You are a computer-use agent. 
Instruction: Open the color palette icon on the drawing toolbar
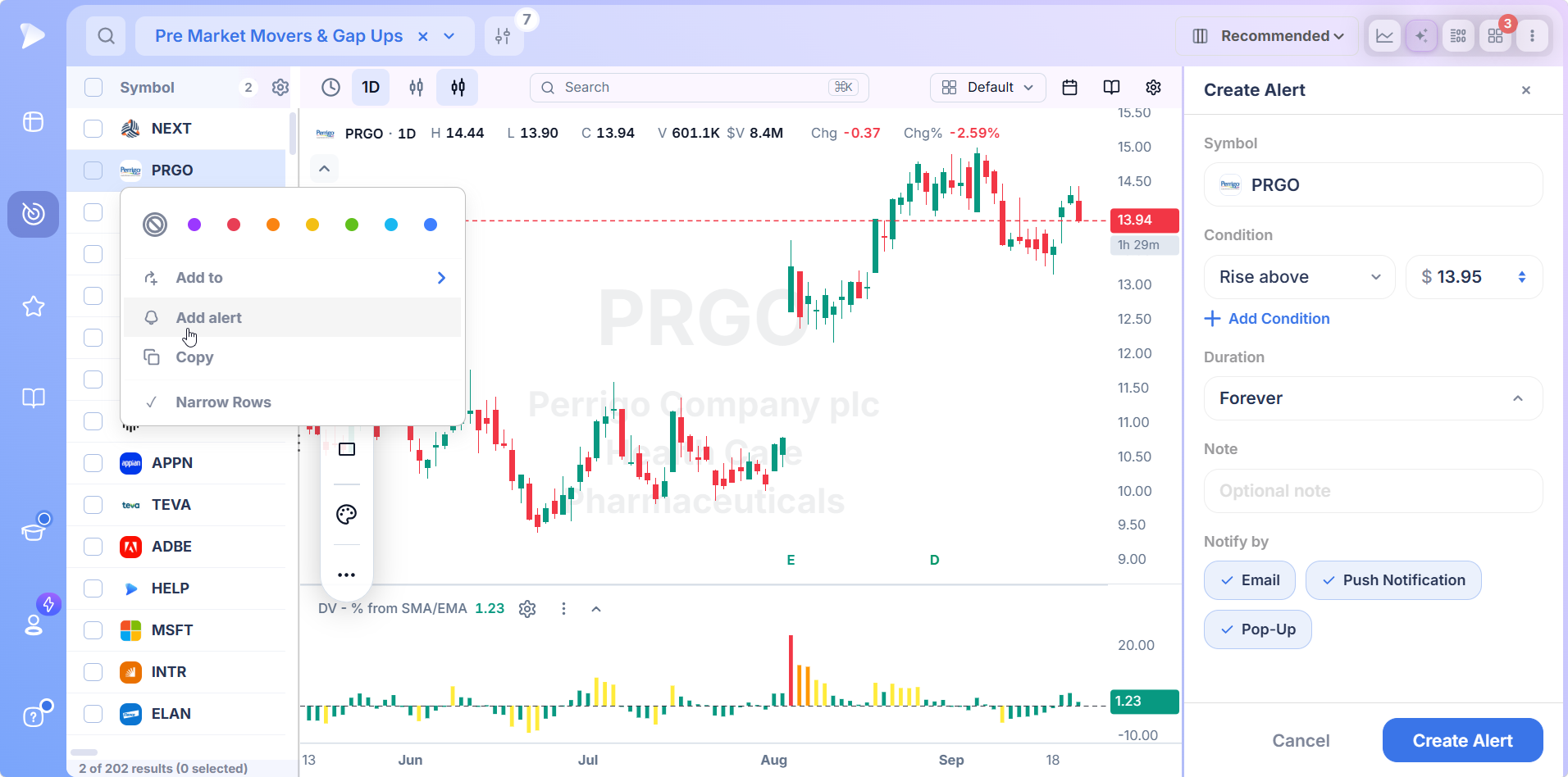(x=347, y=515)
